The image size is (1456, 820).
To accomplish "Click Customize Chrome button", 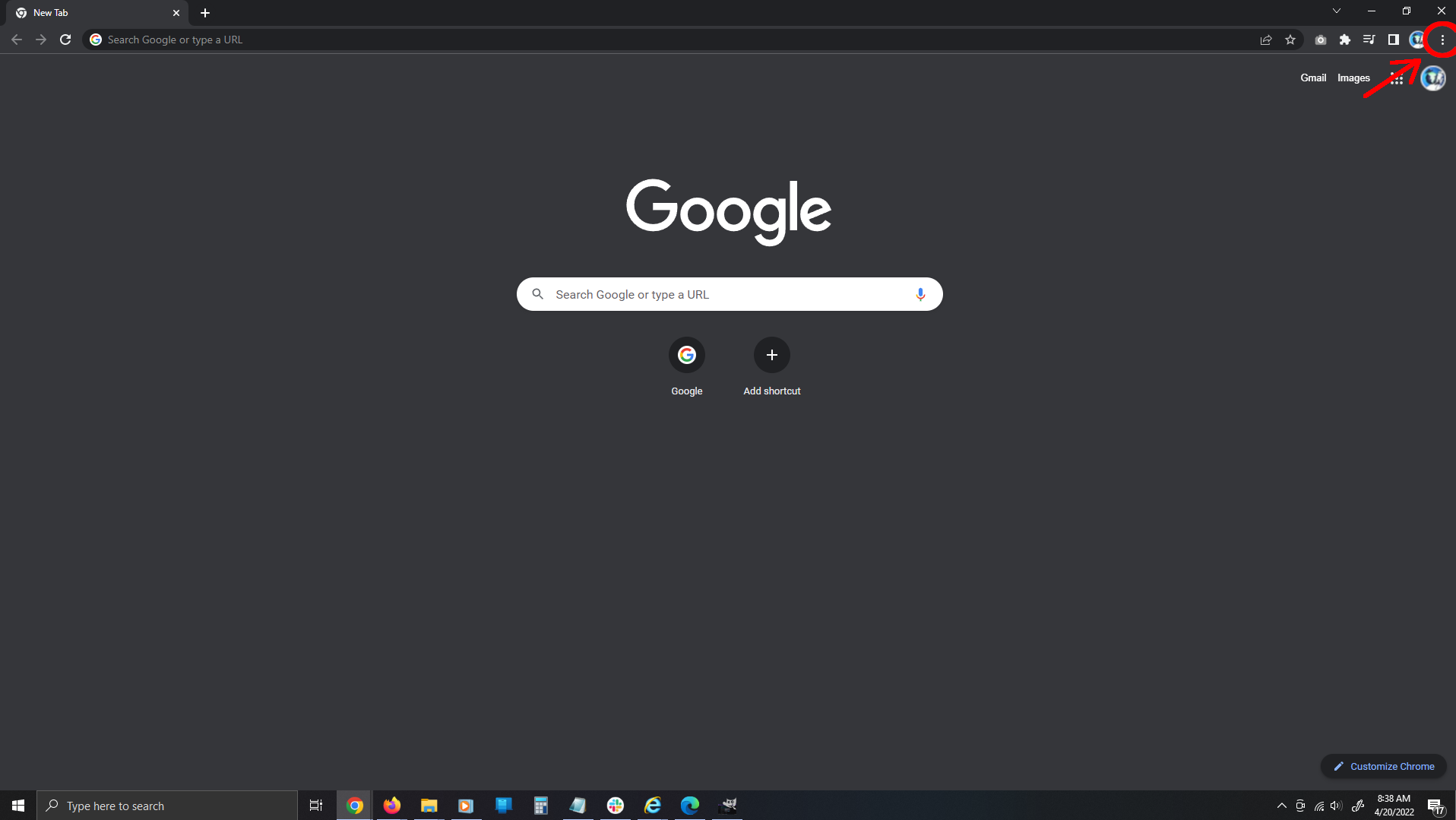I will [1383, 766].
